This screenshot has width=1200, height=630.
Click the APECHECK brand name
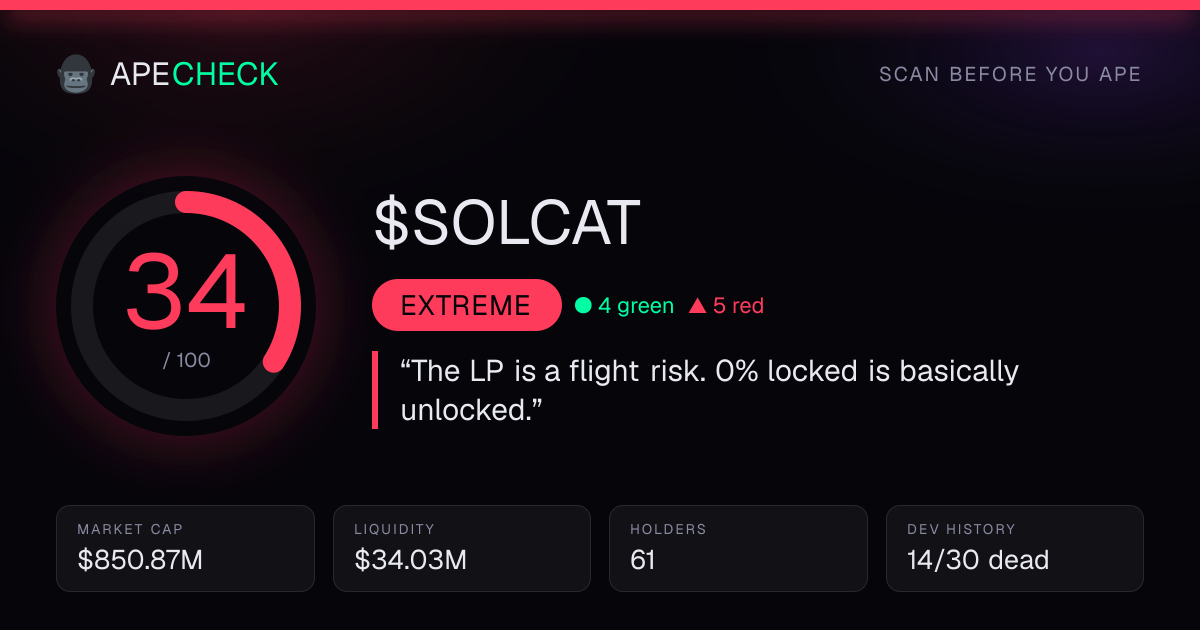(x=194, y=74)
